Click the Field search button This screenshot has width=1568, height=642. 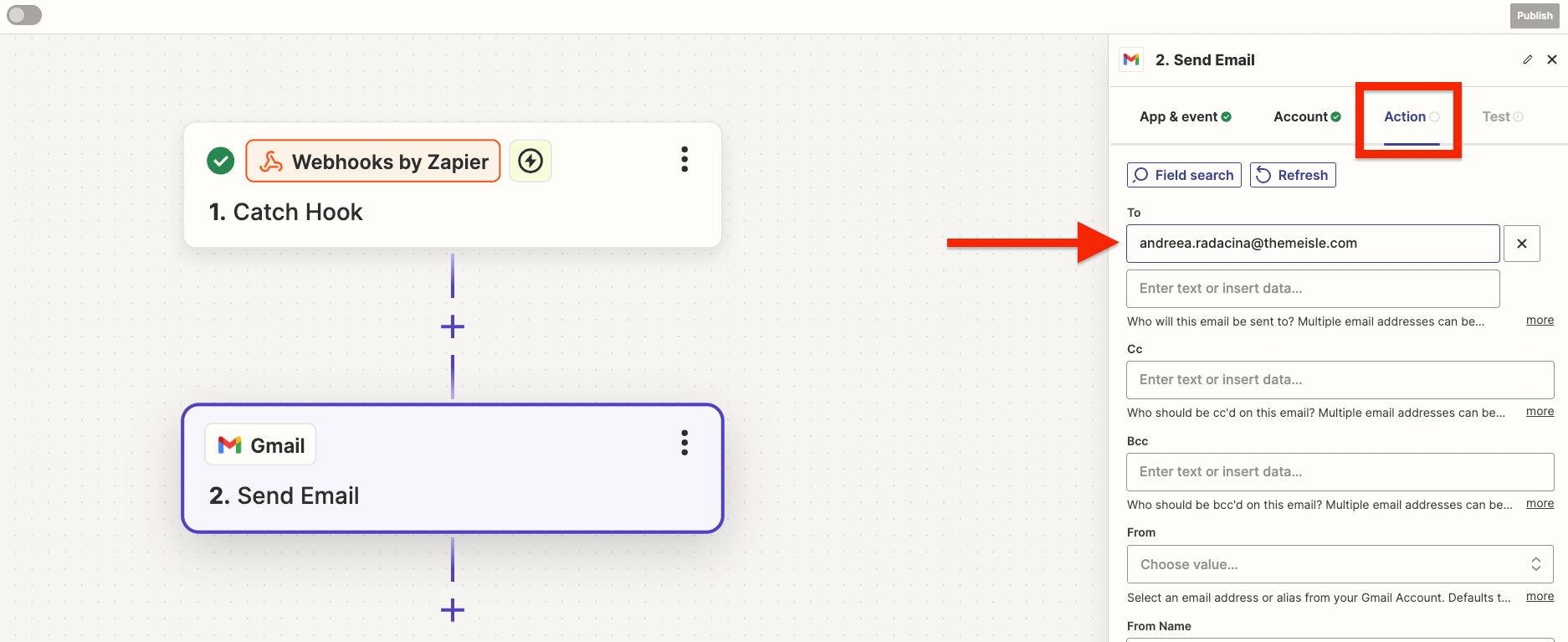tap(1184, 175)
